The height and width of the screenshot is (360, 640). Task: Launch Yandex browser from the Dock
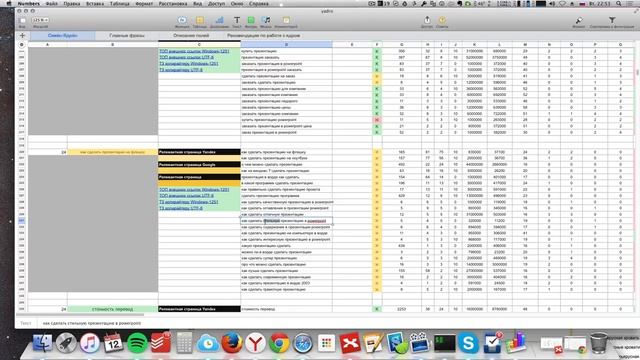(256, 343)
